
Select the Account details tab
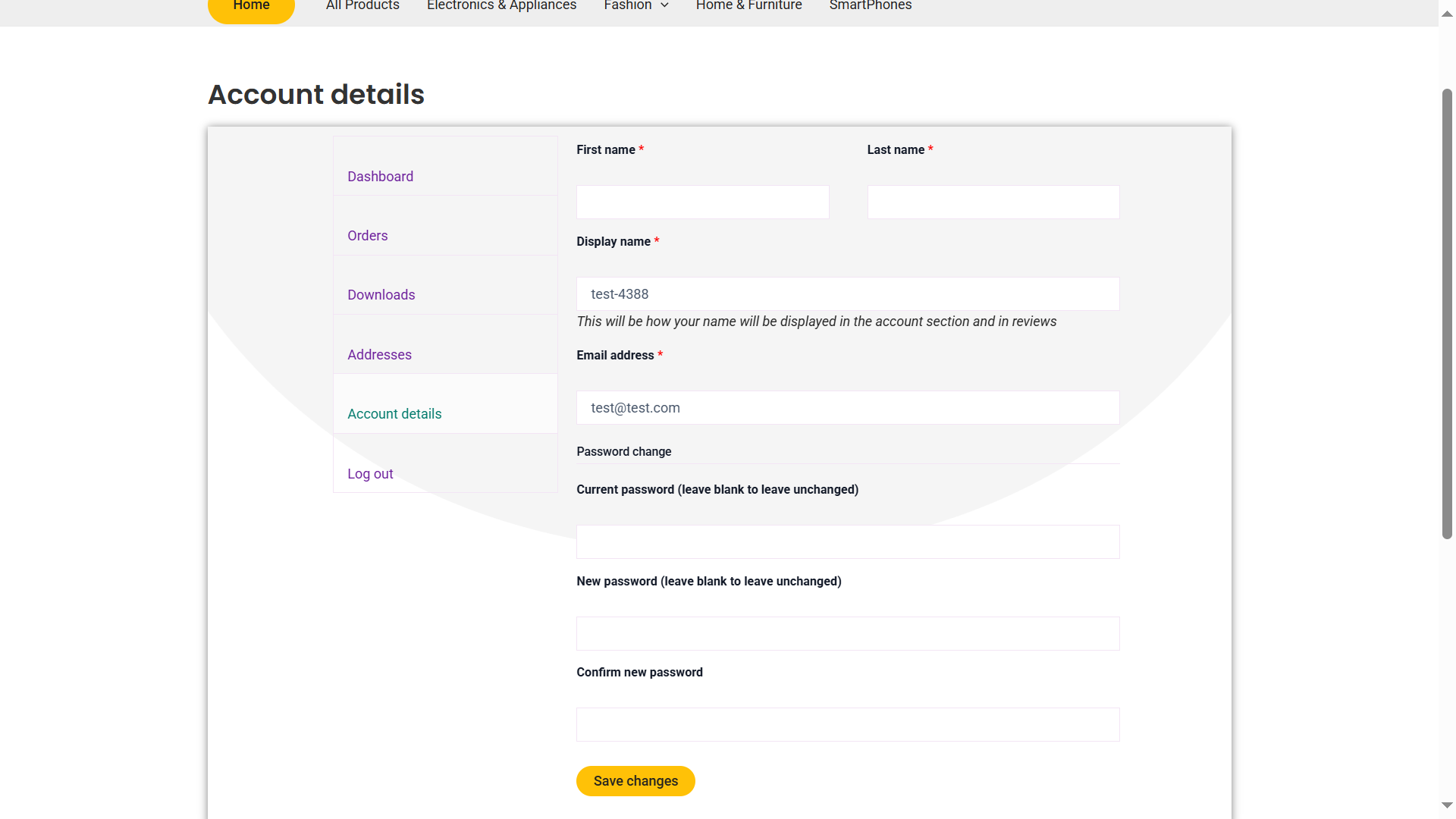click(394, 414)
